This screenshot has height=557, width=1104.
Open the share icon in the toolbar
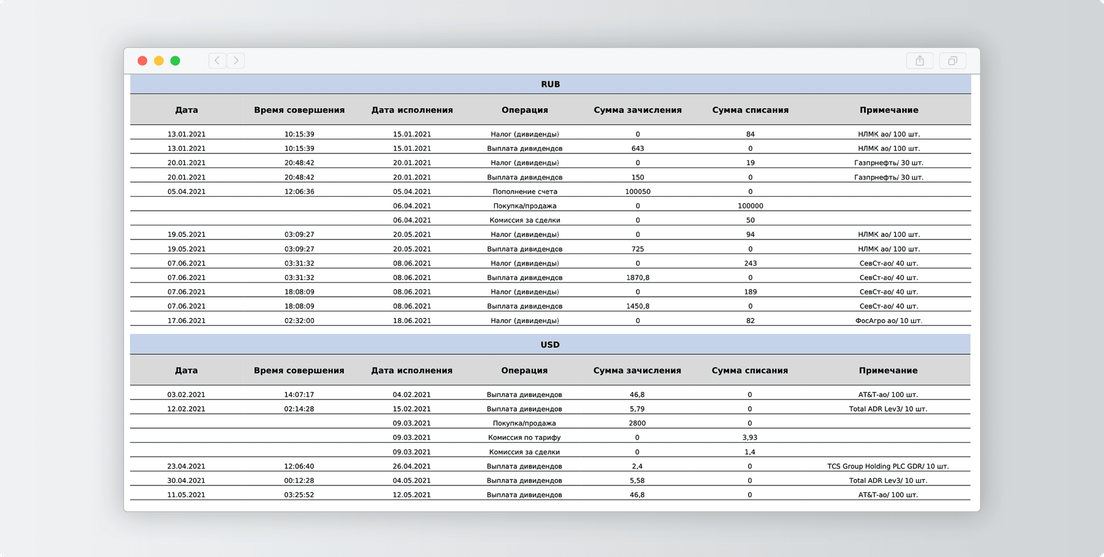920,61
